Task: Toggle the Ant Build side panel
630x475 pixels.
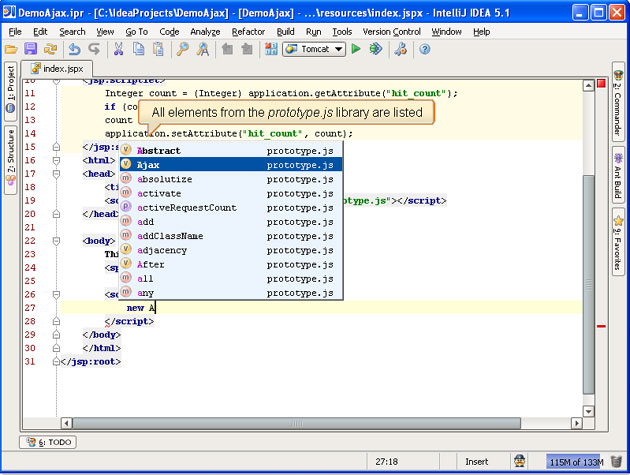Action: point(619,173)
